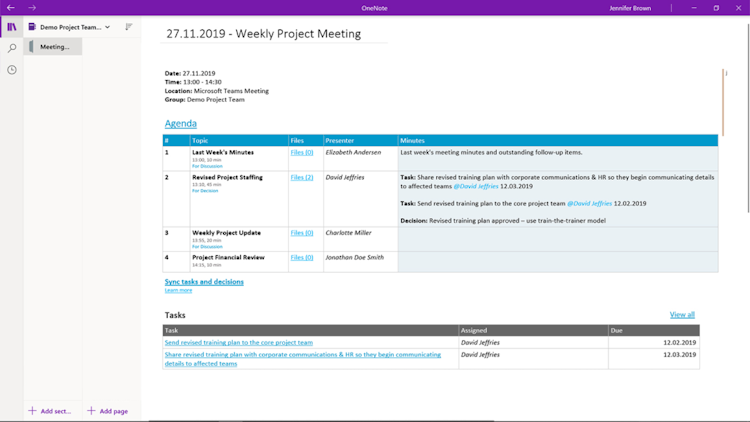Viewport: 750px width, 422px height.
Task: Click due date 12.03.2019 in Tasks table
Action: coord(679,355)
